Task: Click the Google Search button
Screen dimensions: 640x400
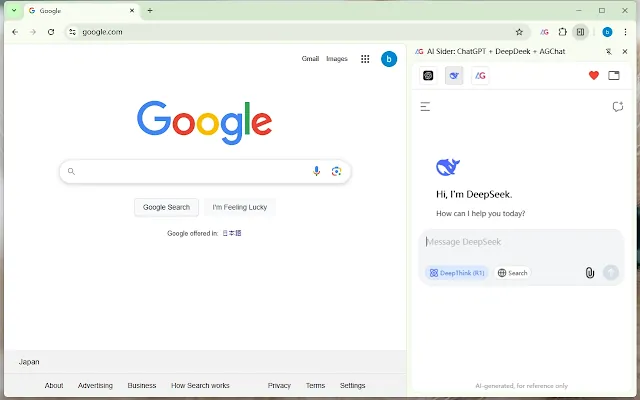Action: pos(166,207)
